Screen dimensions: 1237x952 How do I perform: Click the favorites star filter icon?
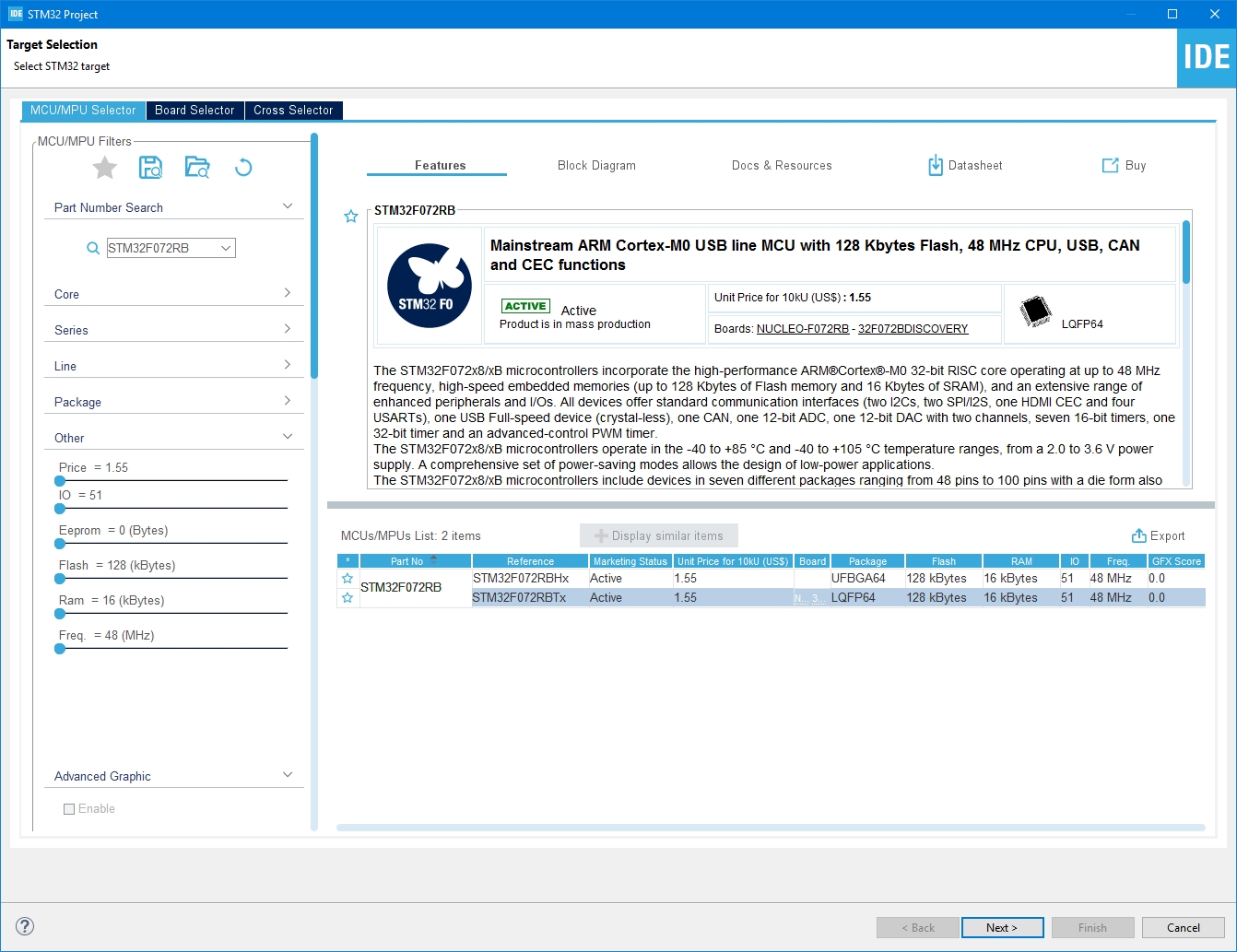[105, 168]
